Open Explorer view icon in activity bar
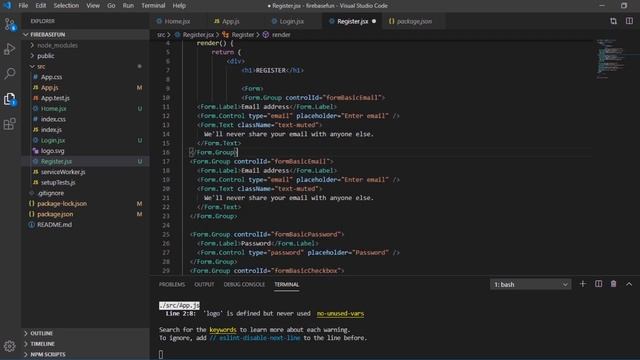The image size is (640, 360). (10, 99)
